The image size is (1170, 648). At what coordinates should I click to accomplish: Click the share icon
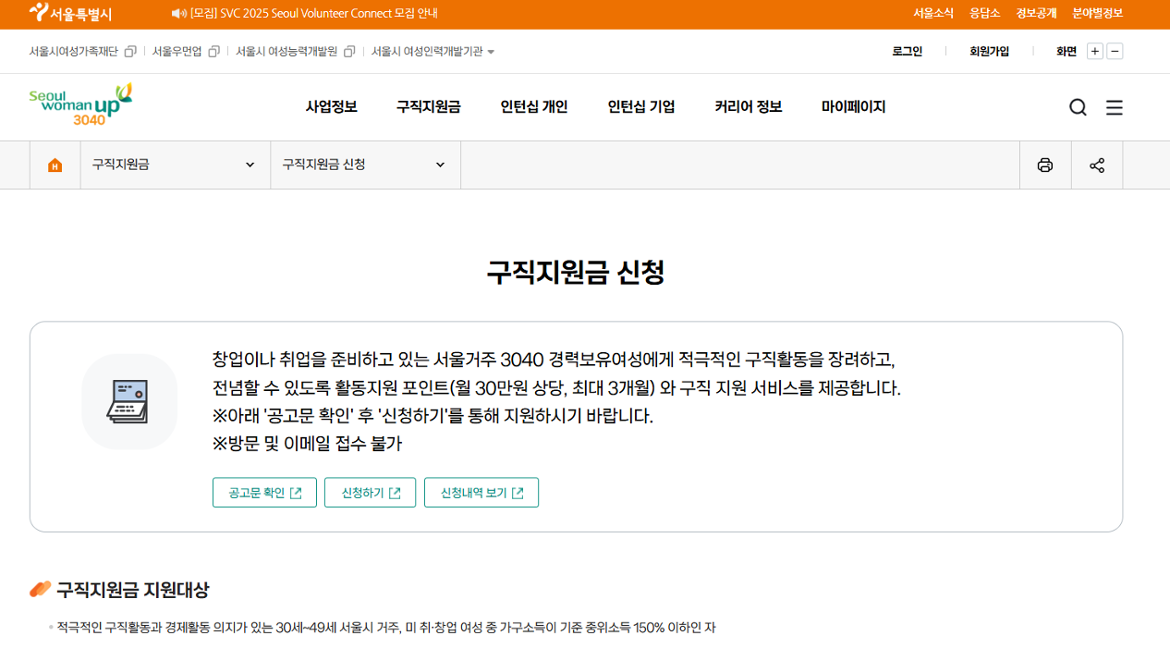[1097, 164]
